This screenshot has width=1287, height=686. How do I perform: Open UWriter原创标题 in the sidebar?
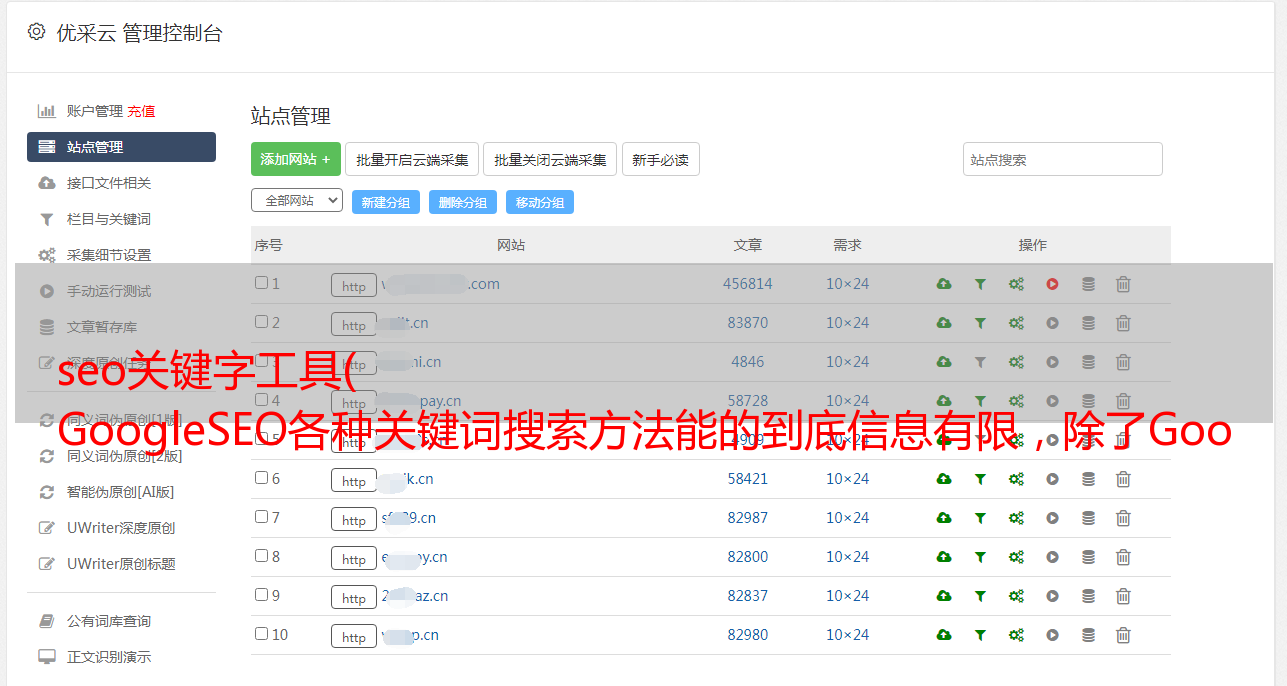click(x=121, y=564)
